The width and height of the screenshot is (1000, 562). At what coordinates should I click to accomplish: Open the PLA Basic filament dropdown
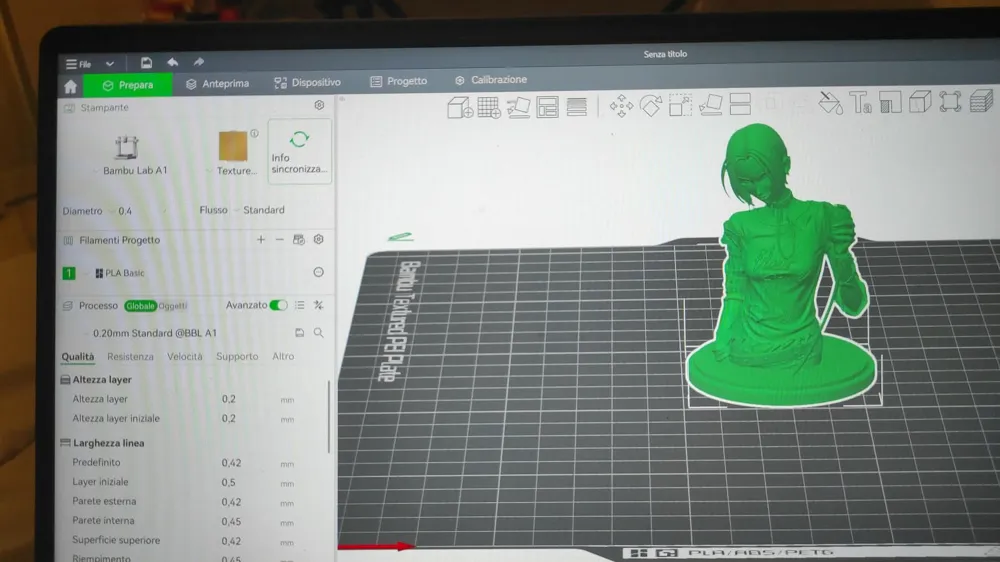121,273
